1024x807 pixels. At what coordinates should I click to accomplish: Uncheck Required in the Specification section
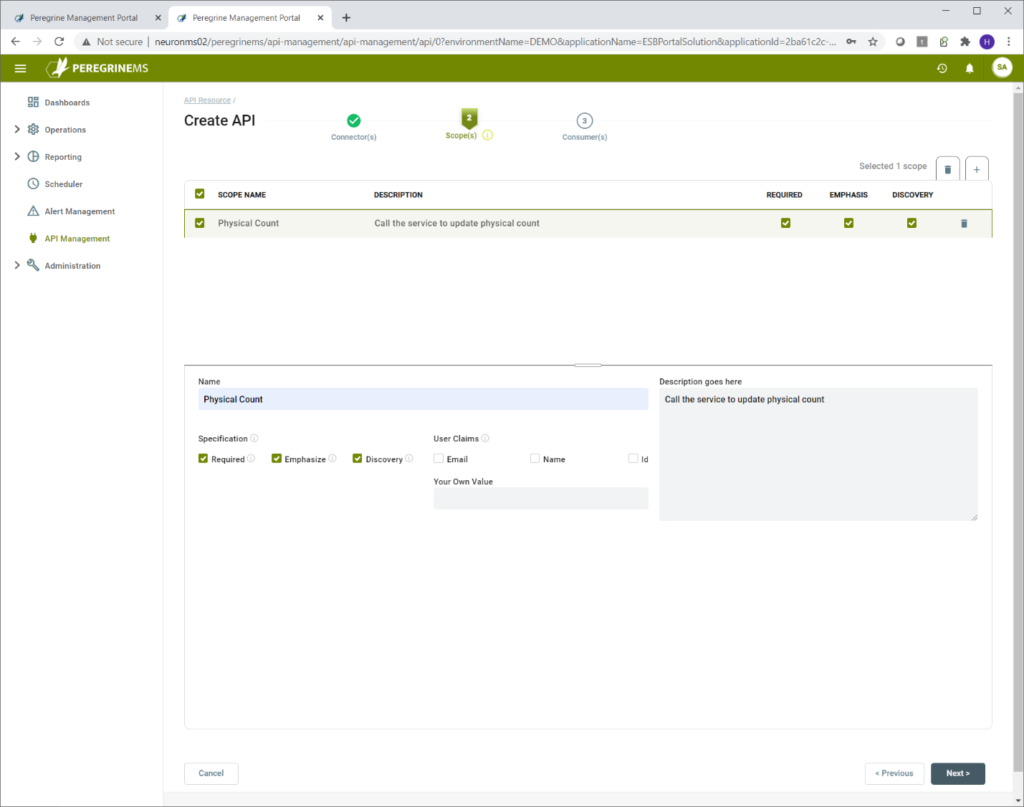(x=203, y=458)
